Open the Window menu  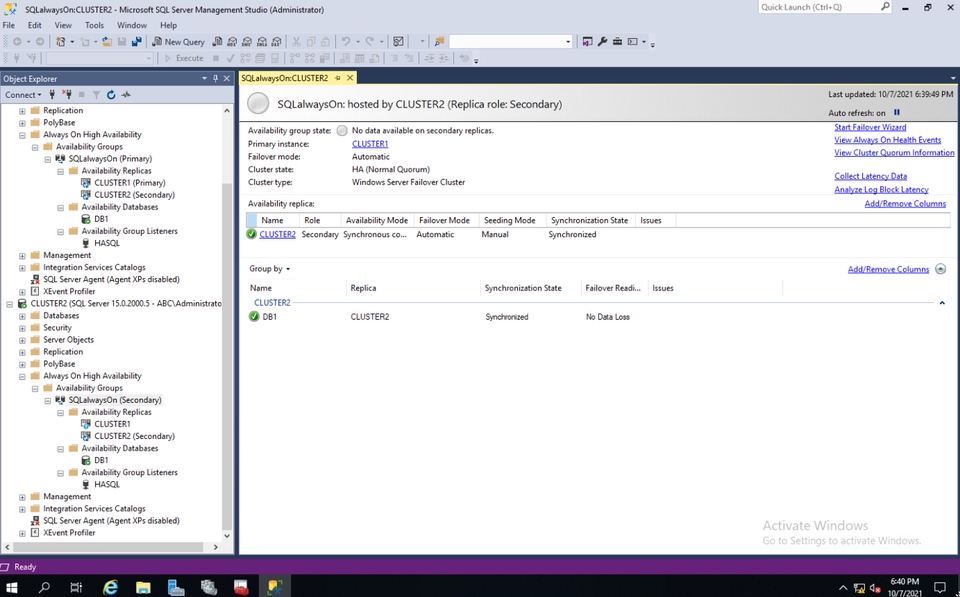click(132, 25)
